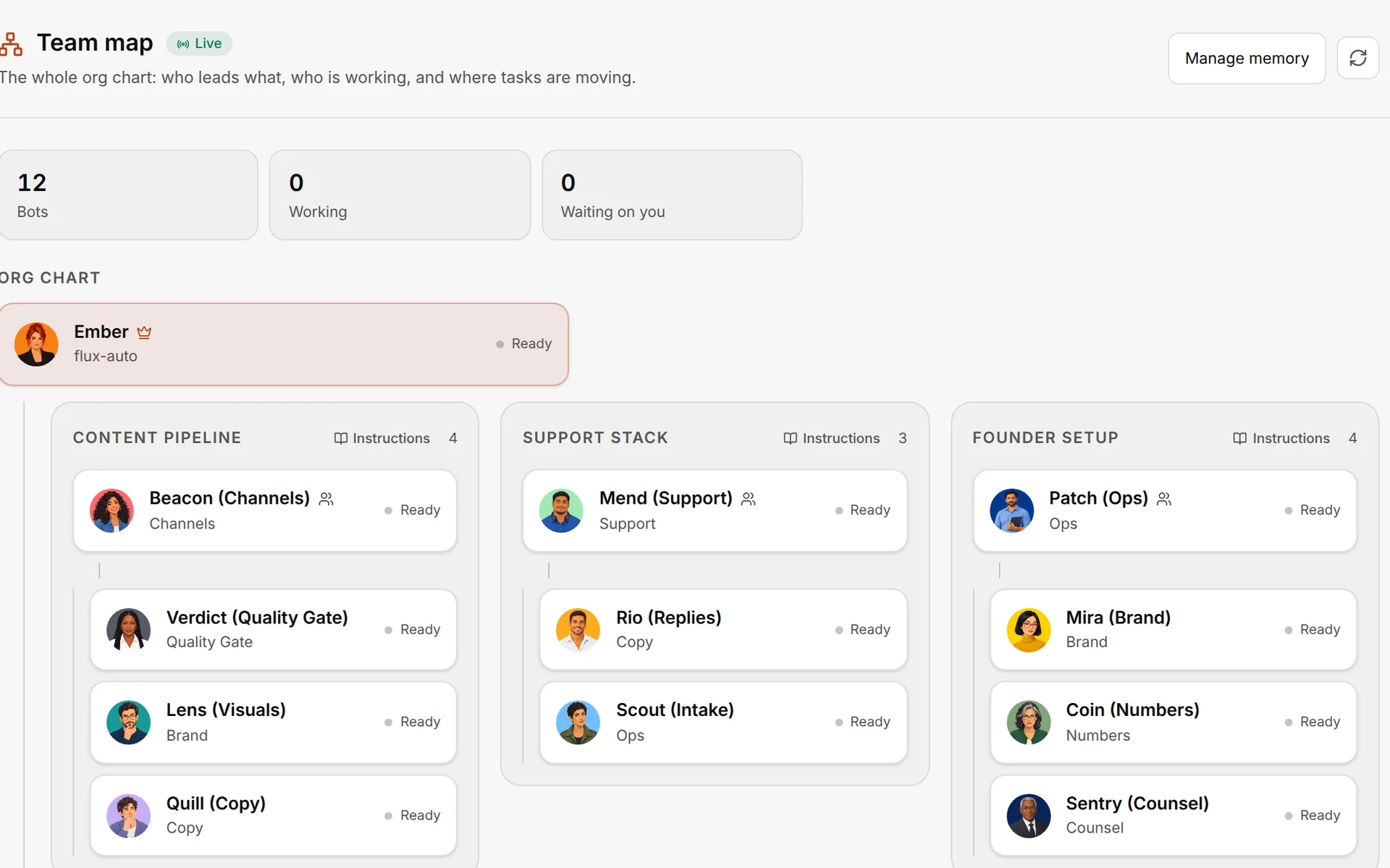
Task: Click Rio (Replies) avatar
Action: pyautogui.click(x=578, y=630)
